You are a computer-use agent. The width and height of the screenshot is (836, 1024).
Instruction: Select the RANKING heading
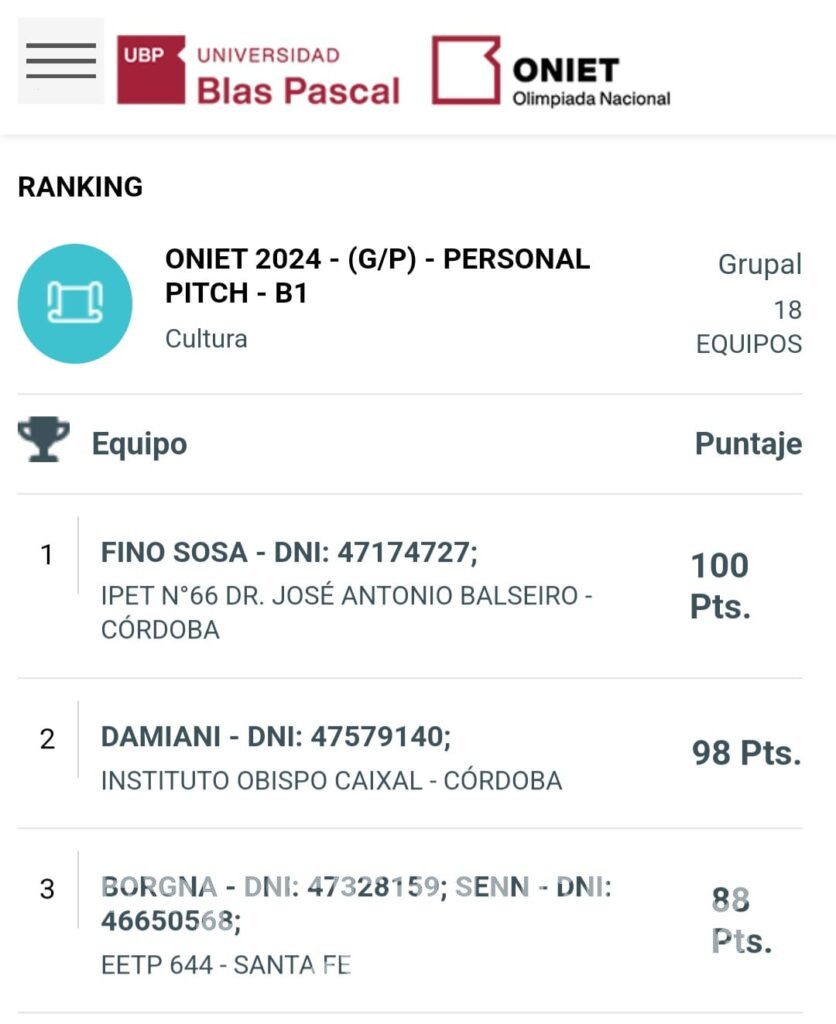click(80, 187)
